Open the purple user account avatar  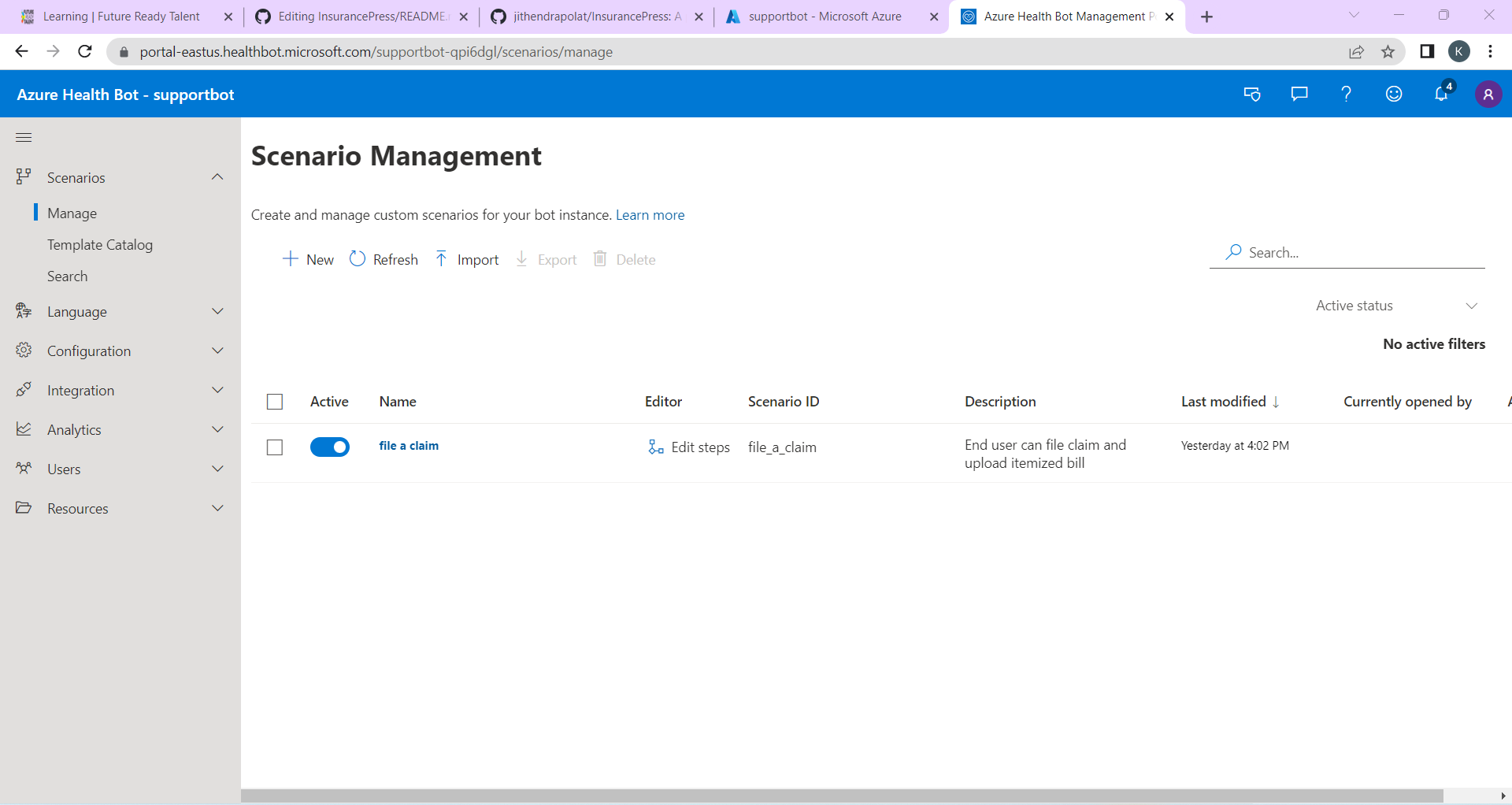(1488, 95)
